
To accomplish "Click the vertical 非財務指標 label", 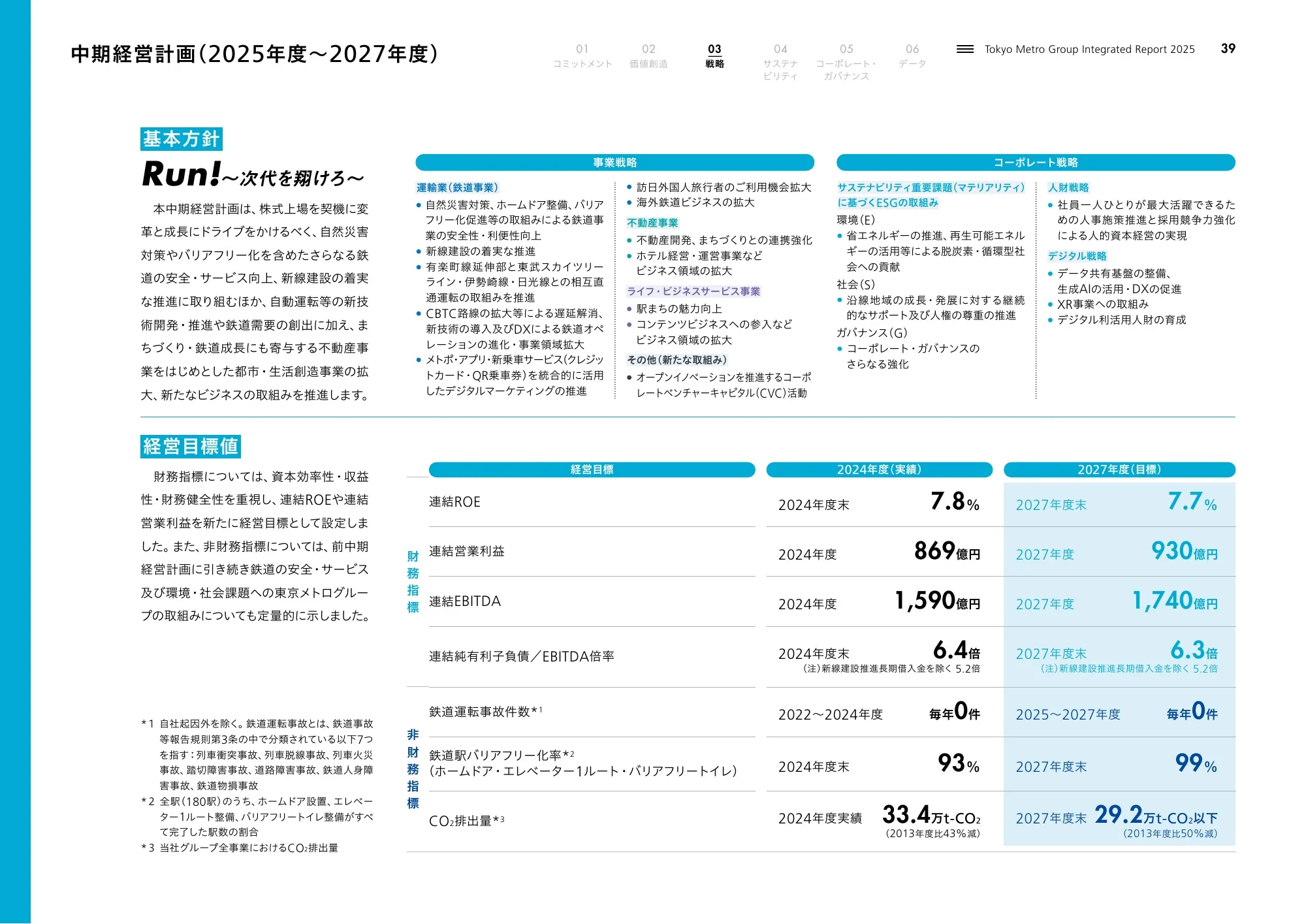I will [413, 769].
